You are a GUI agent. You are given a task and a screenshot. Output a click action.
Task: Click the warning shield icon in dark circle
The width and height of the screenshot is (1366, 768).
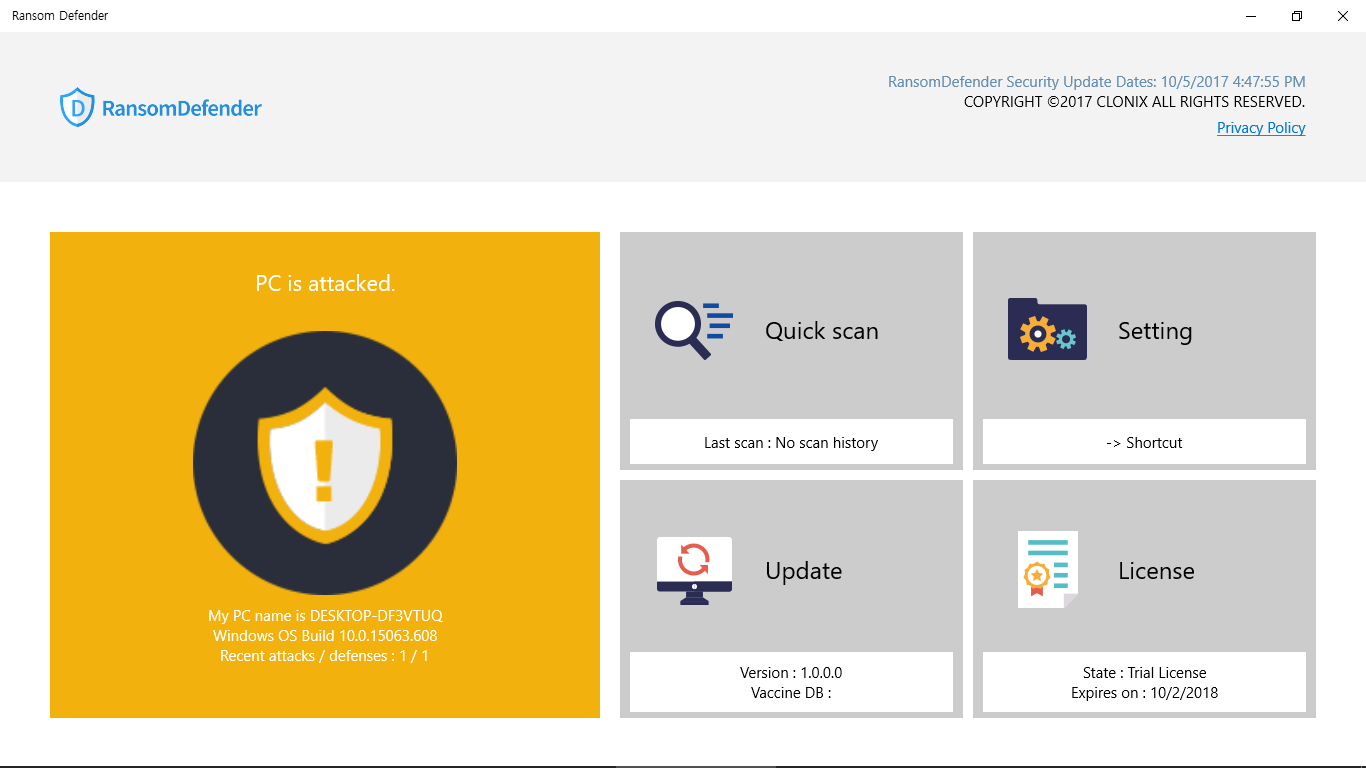(325, 463)
